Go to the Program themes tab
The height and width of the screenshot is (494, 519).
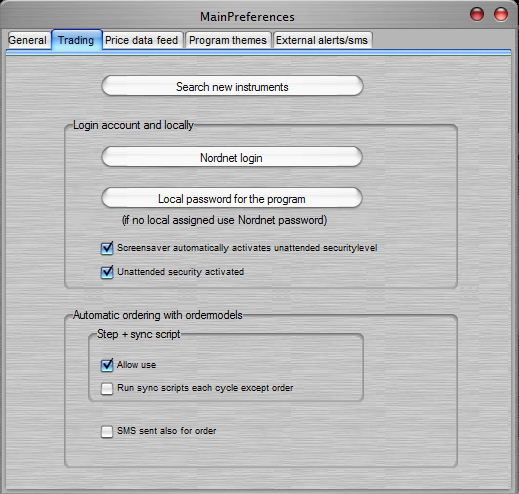pos(228,40)
